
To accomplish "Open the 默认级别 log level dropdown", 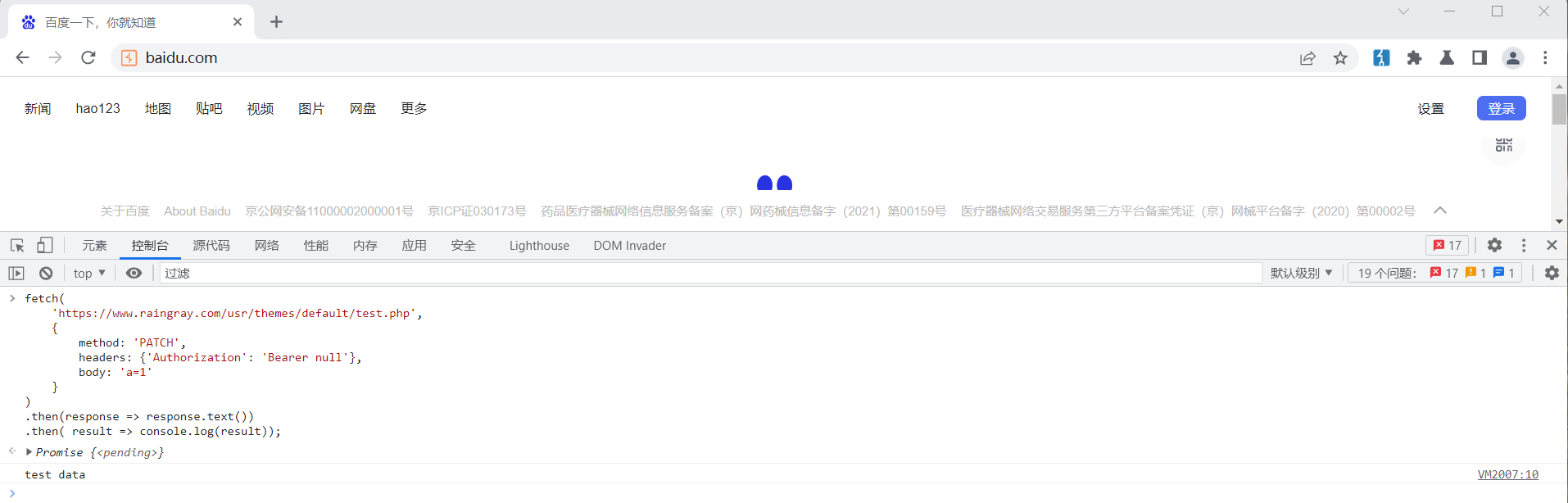I will 1302,273.
